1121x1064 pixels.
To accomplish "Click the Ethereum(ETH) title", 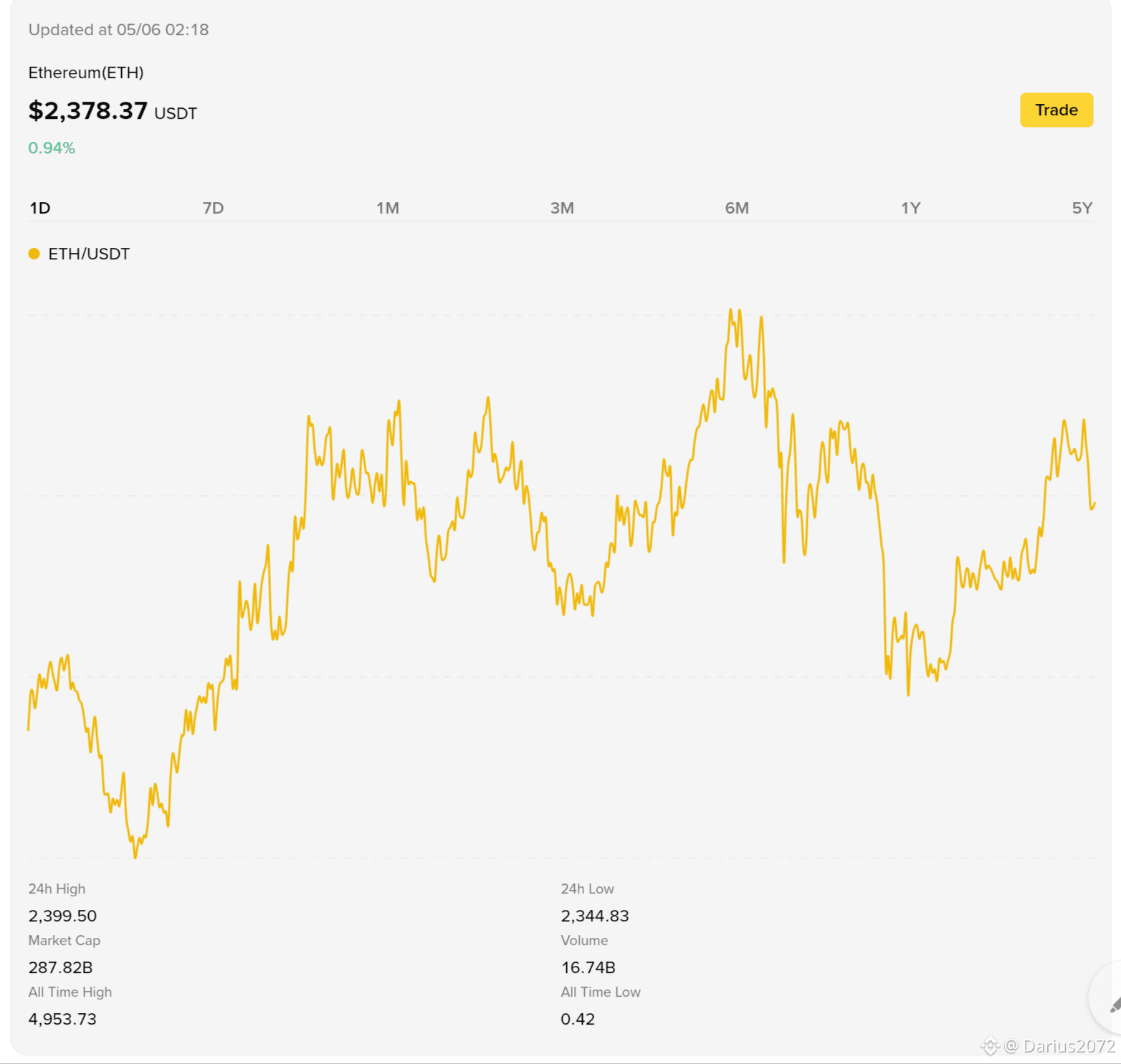I will click(86, 72).
